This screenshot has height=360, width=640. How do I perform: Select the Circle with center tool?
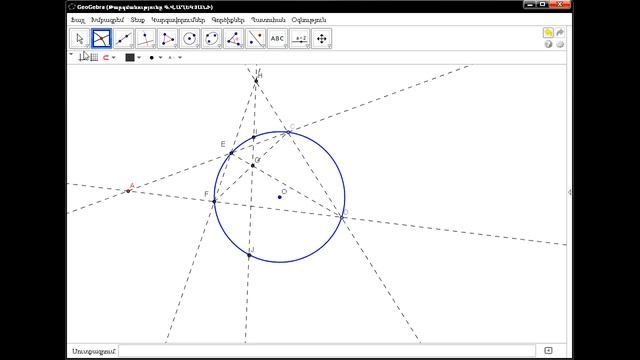[190, 39]
